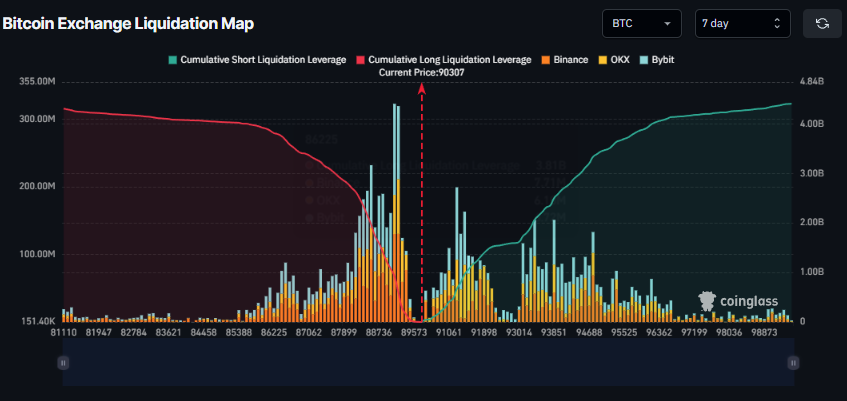Click the Current Price:90307 label
The height and width of the screenshot is (401, 847).
pos(422,72)
